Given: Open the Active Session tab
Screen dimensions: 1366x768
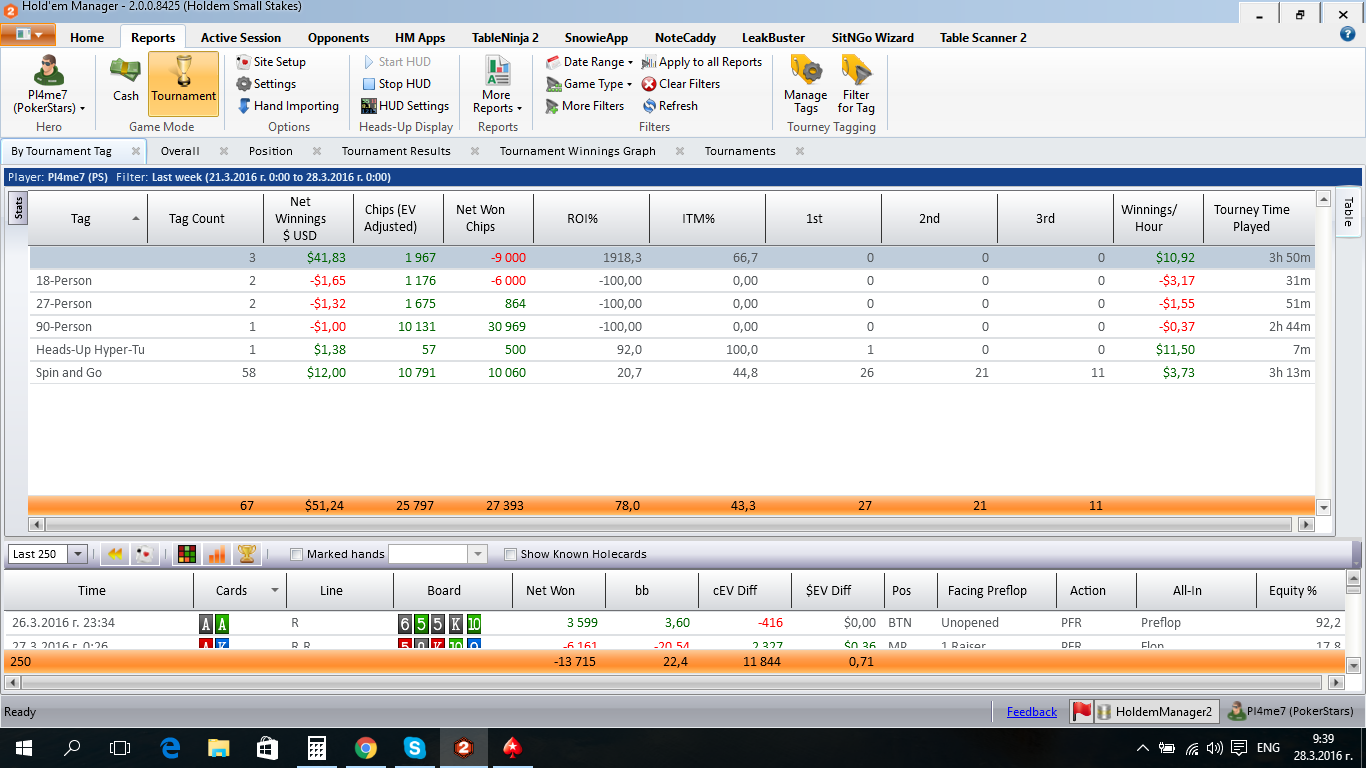Looking at the screenshot, I should pyautogui.click(x=241, y=38).
